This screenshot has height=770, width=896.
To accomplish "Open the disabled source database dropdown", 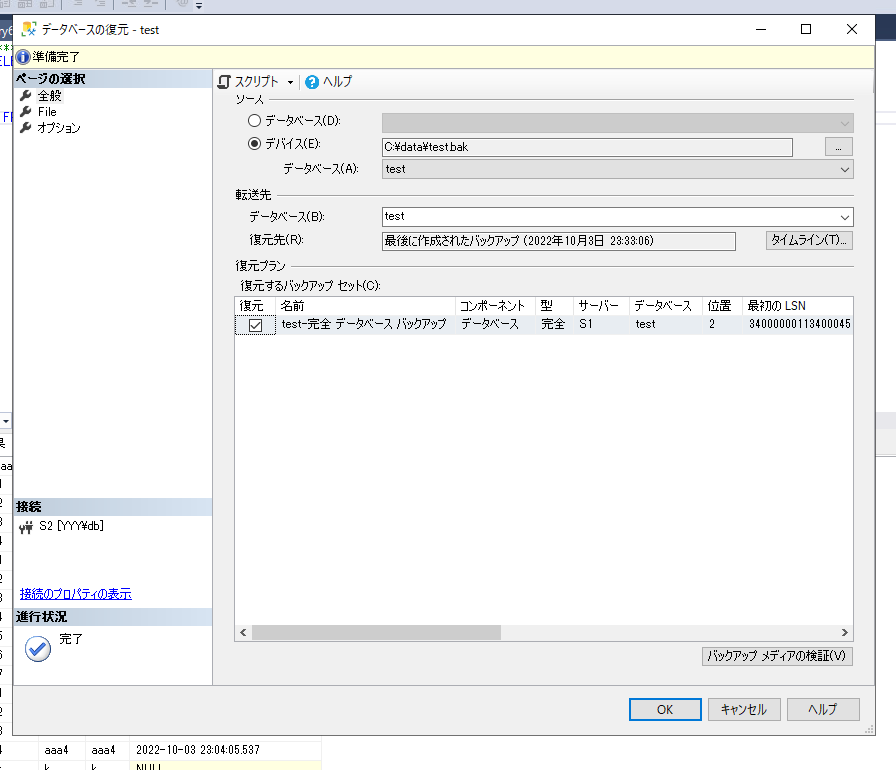I will [618, 123].
